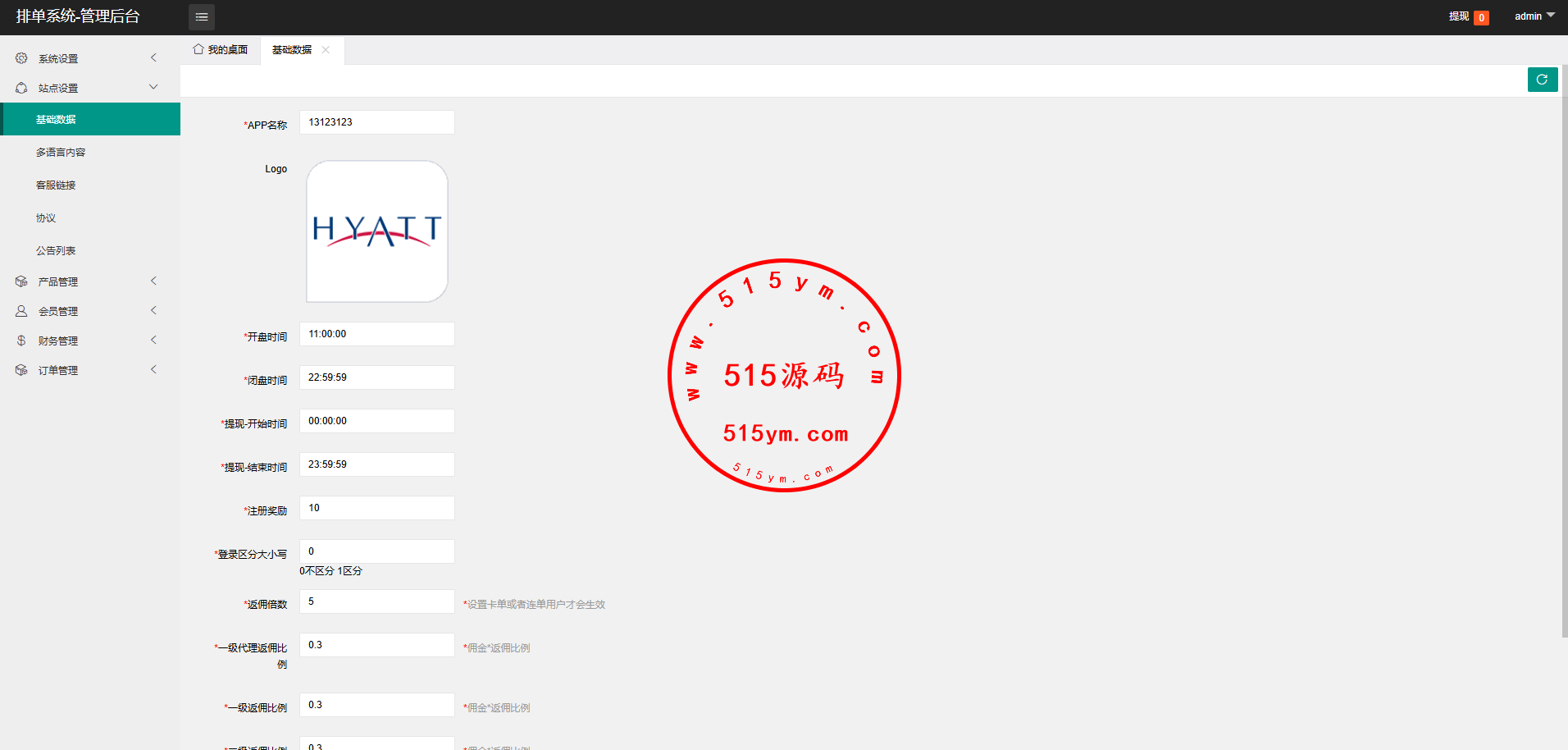Click the 产品管理 cube icon
The height and width of the screenshot is (750, 1568).
pos(21,281)
